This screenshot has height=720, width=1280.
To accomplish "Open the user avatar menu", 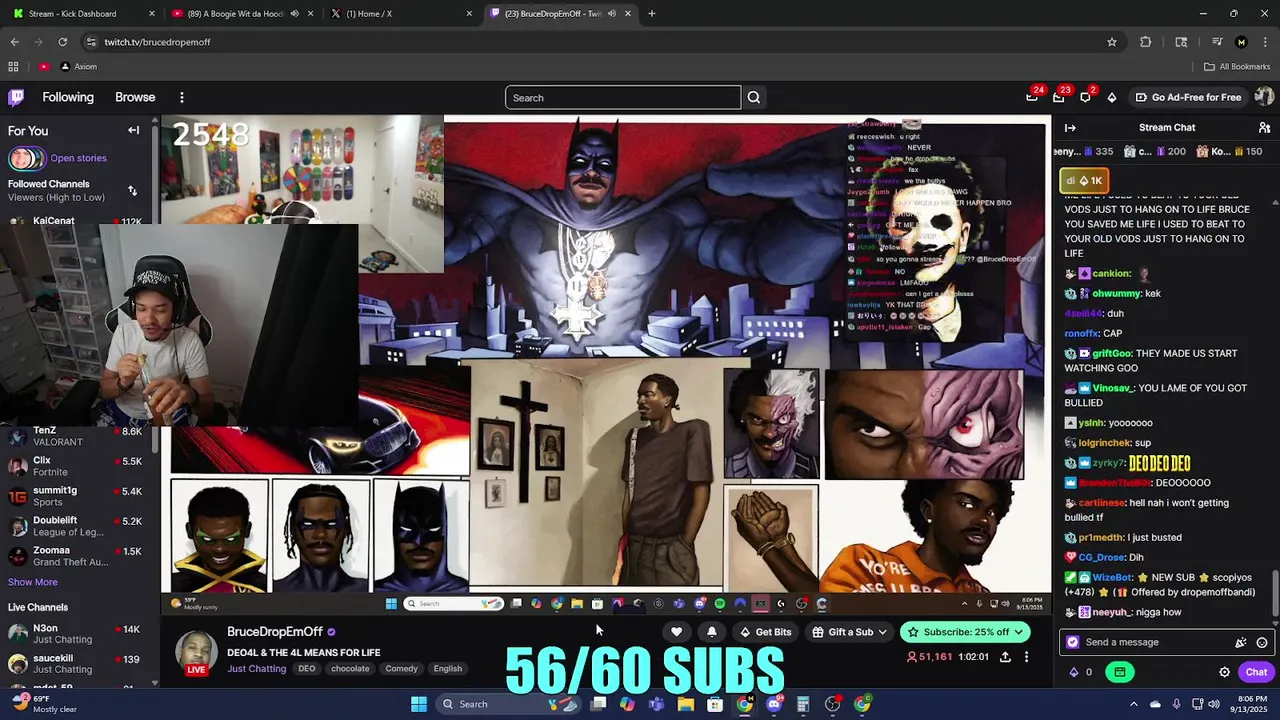I will click(1264, 97).
